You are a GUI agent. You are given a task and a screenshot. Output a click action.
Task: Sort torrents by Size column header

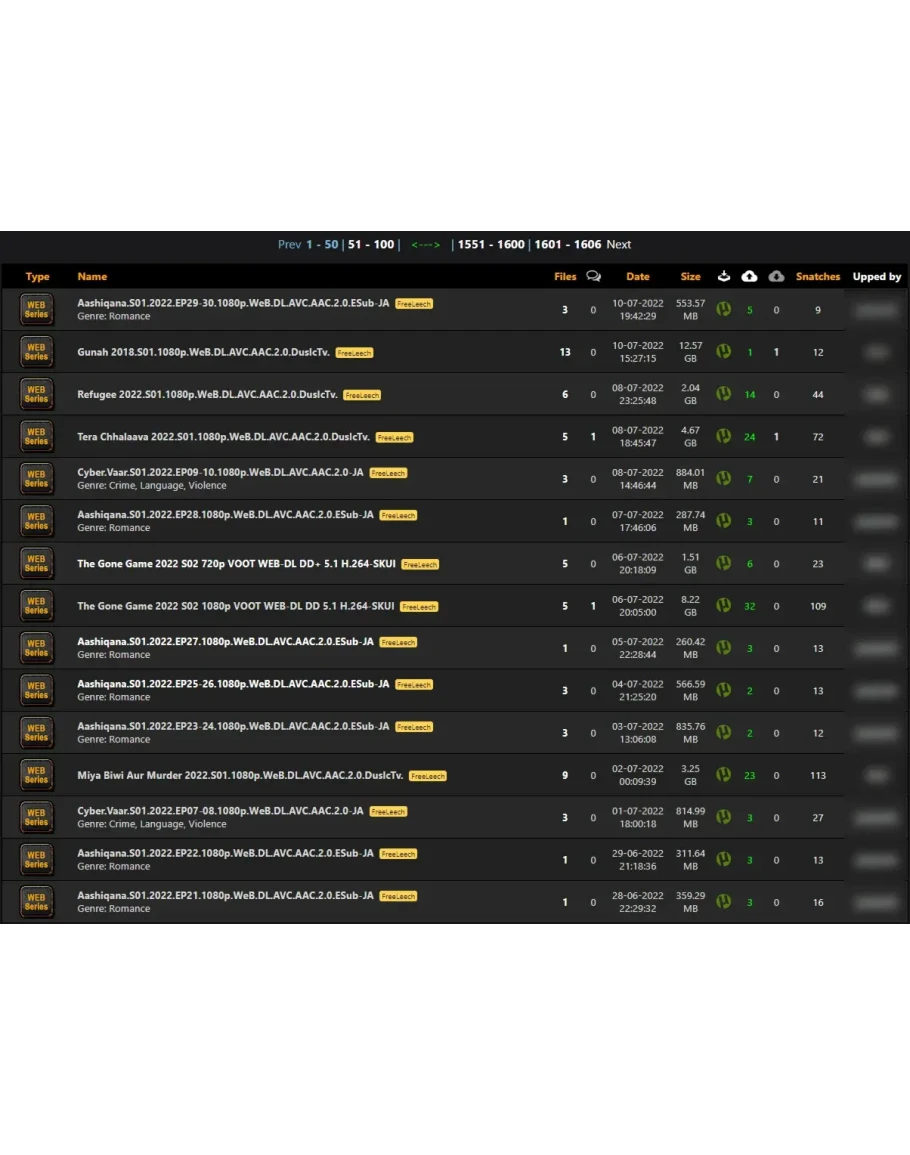point(690,277)
